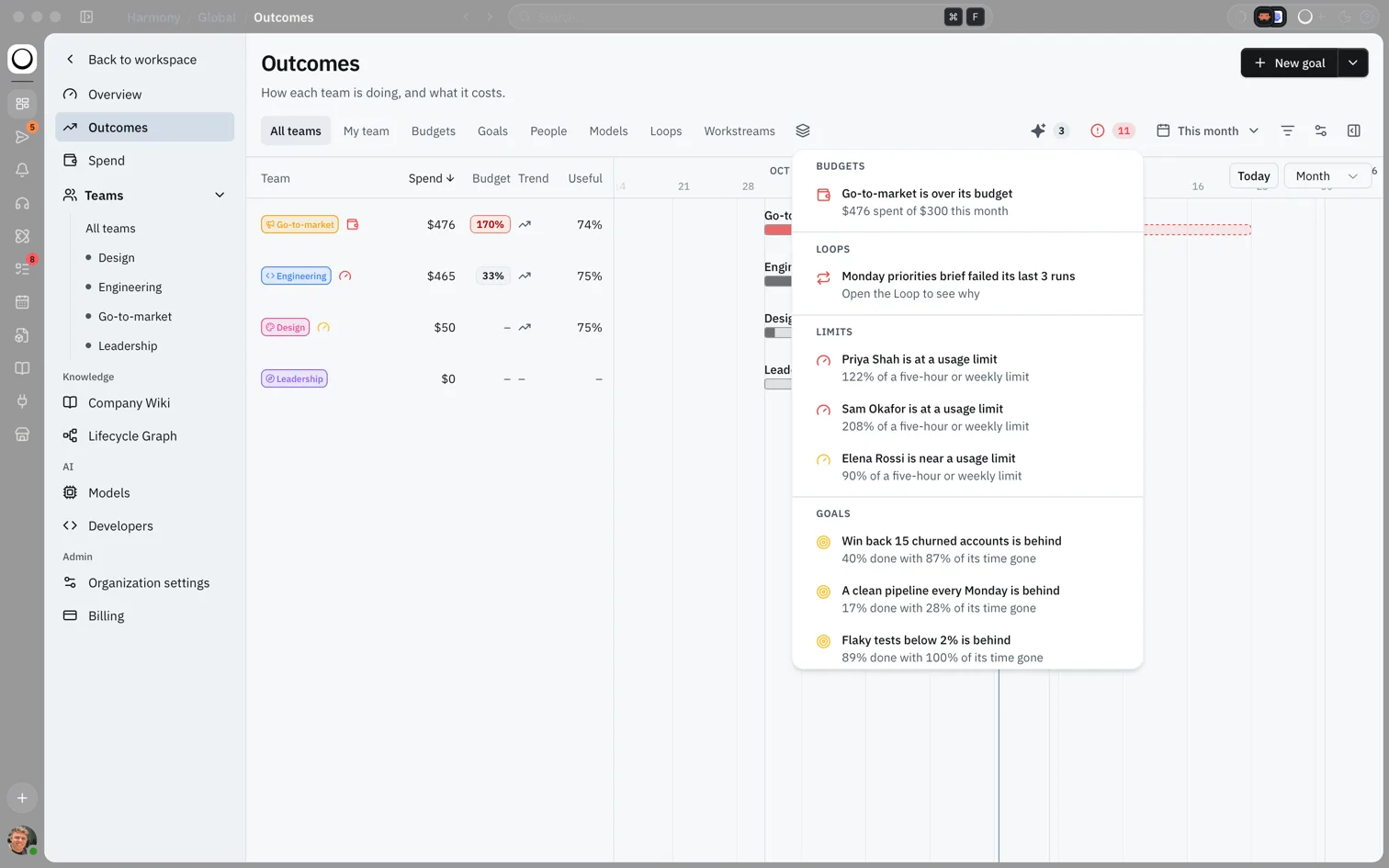This screenshot has height=868, width=1389.
Task: Open the send icon with badge 5
Action: click(22, 137)
